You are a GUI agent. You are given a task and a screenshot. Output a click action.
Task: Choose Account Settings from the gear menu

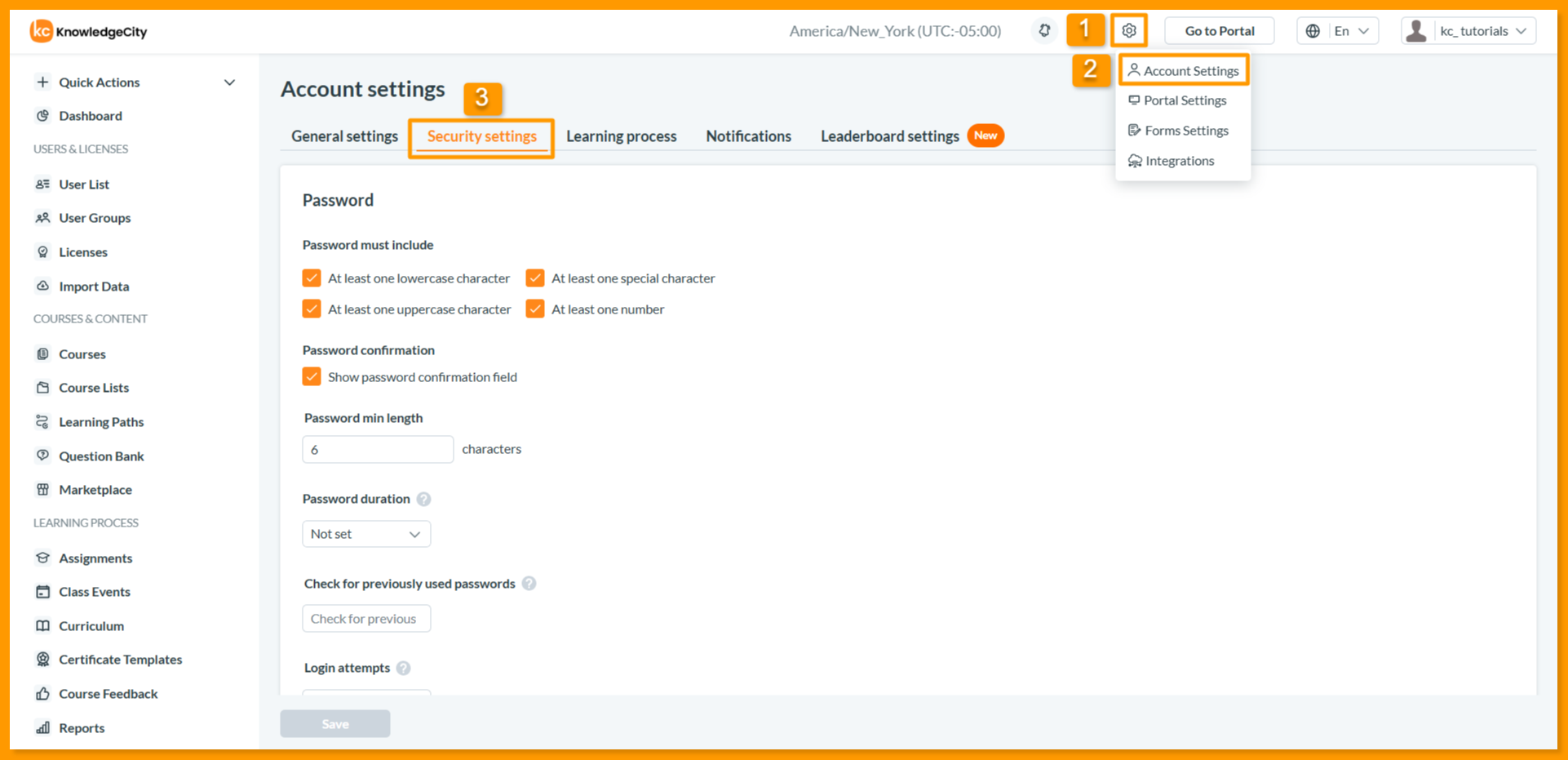[1184, 71]
